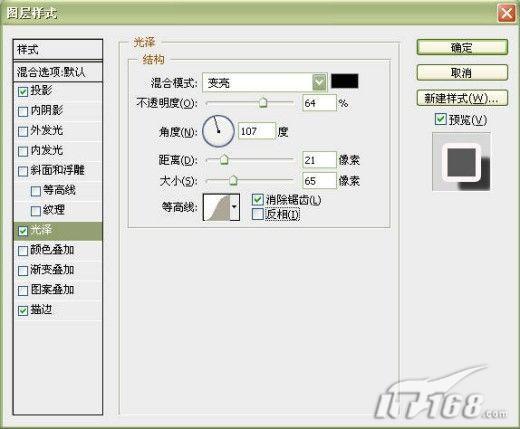The height and width of the screenshot is (429, 520).
Task: Click the contour curve thumbnail
Action: point(217,208)
